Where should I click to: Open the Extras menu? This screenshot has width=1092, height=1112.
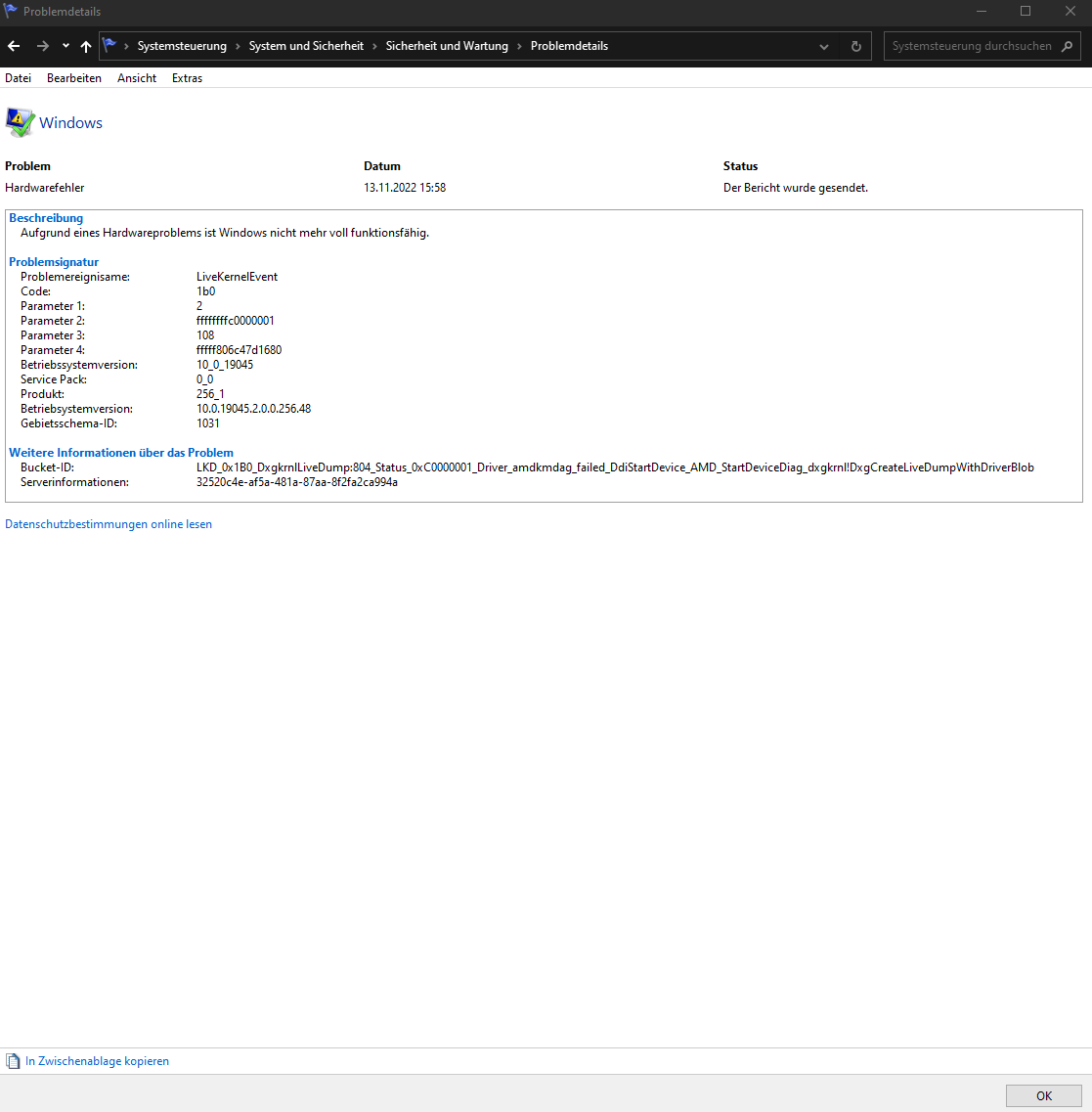(x=187, y=78)
